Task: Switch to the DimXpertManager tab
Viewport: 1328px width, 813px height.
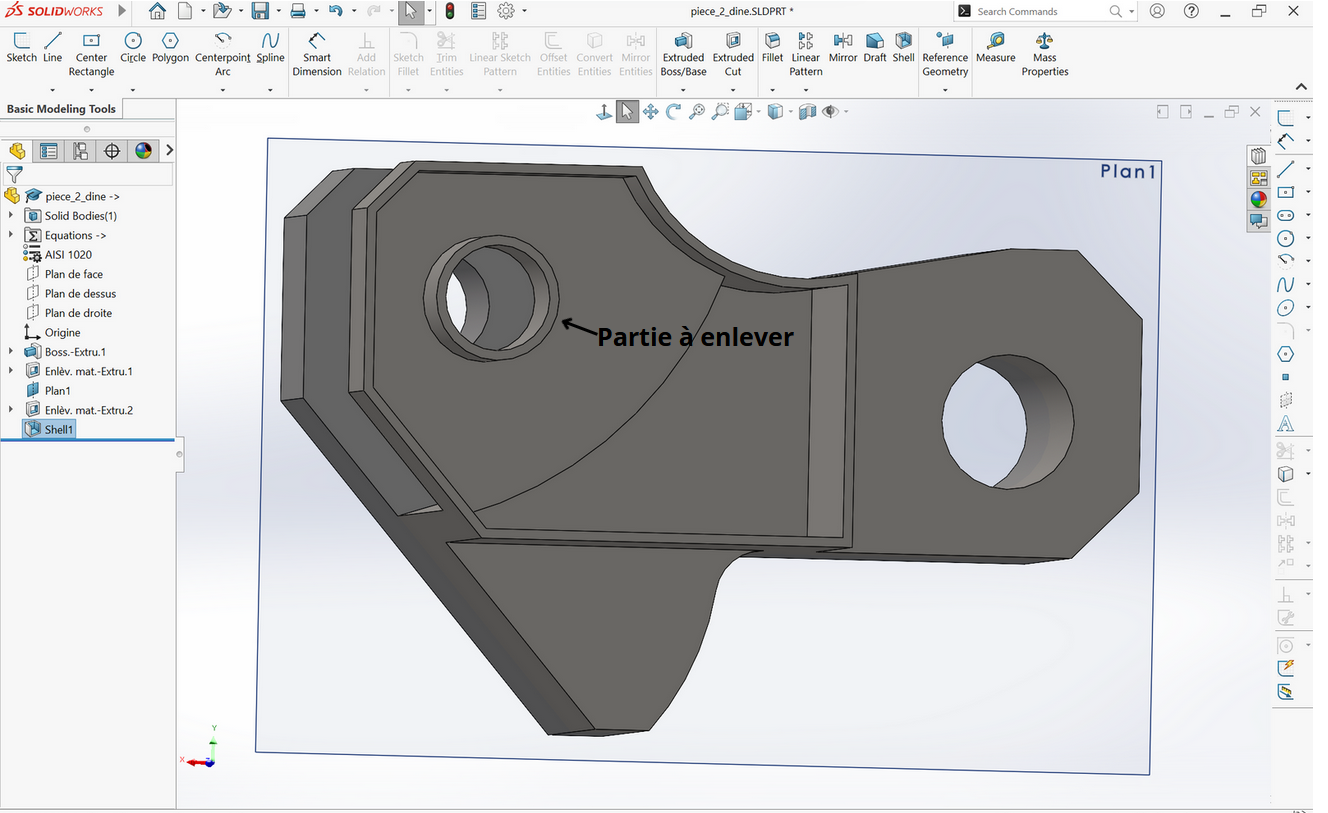Action: point(112,151)
